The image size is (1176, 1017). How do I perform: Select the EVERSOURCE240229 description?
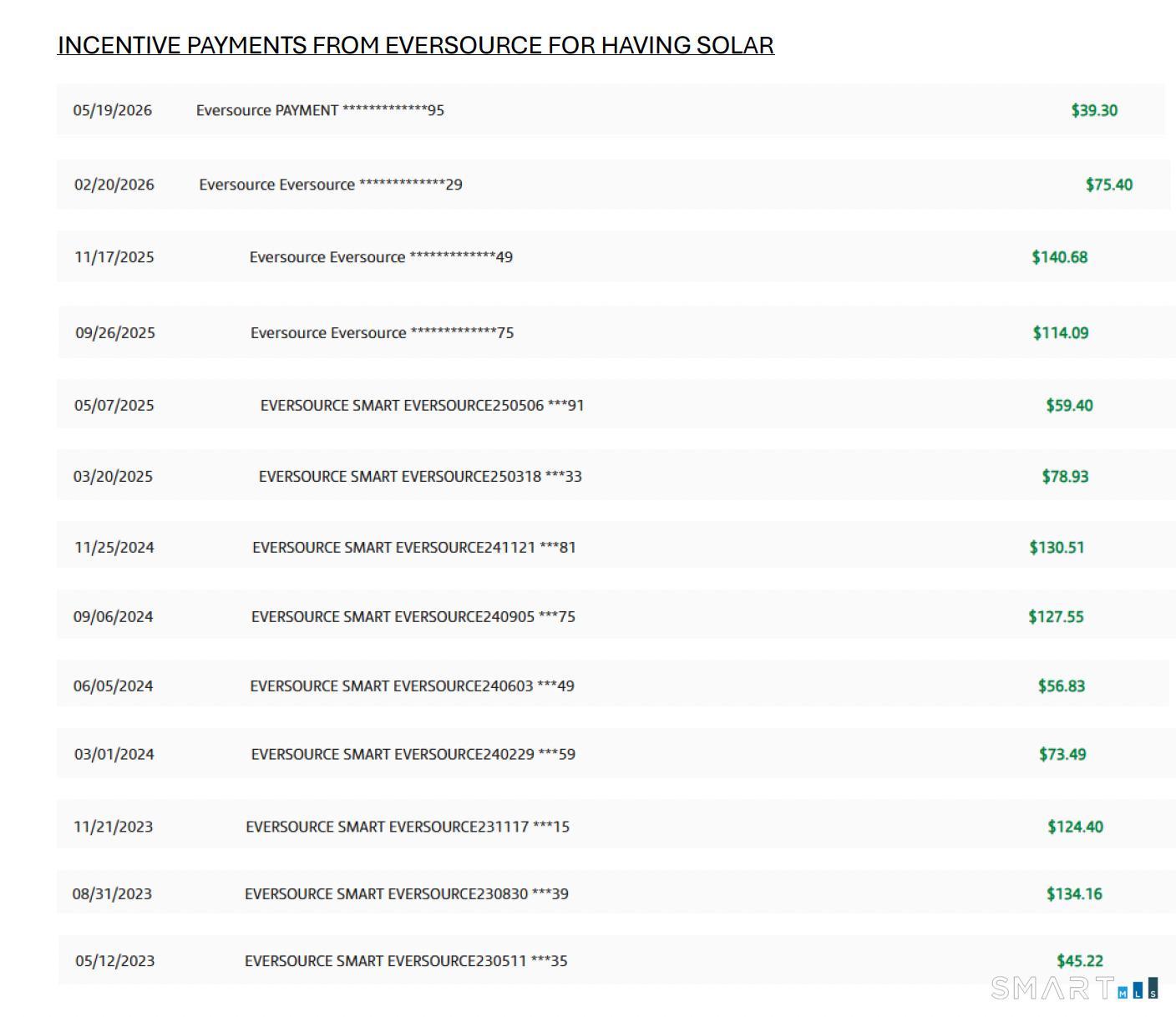pyautogui.click(x=413, y=755)
